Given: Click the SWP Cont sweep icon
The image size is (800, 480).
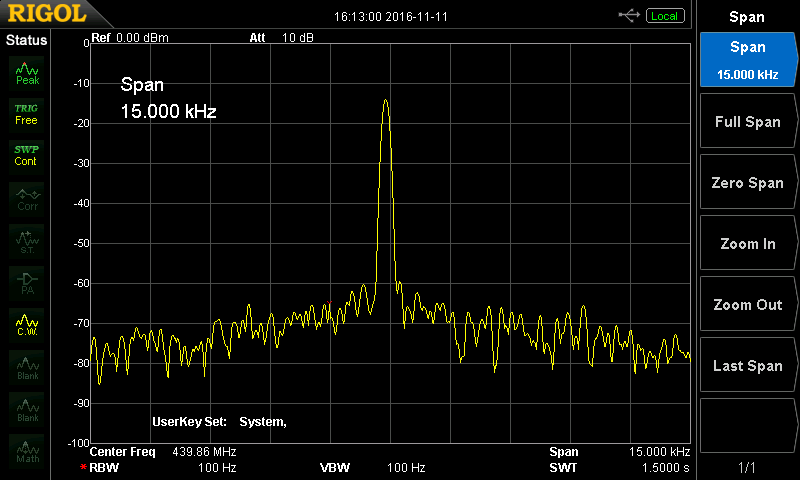Looking at the screenshot, I should coord(27,155).
